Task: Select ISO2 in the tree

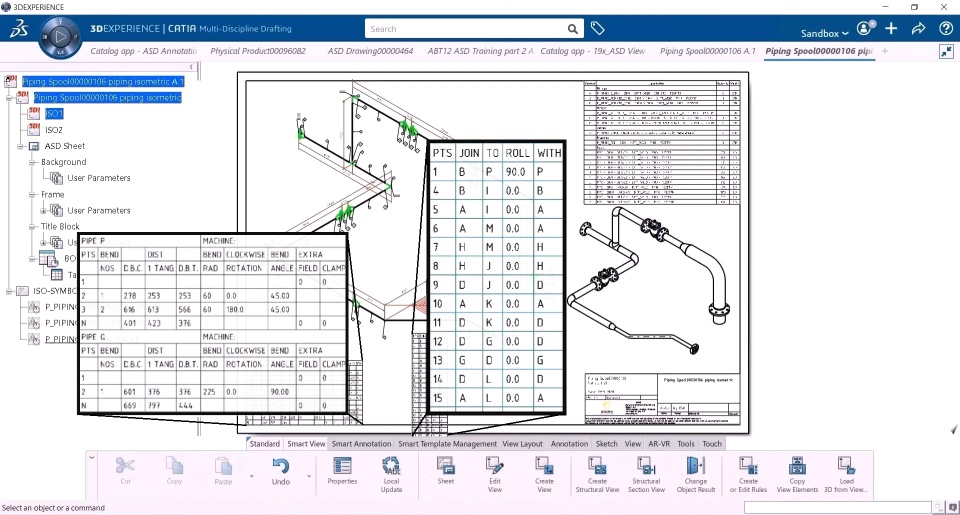Action: click(54, 130)
